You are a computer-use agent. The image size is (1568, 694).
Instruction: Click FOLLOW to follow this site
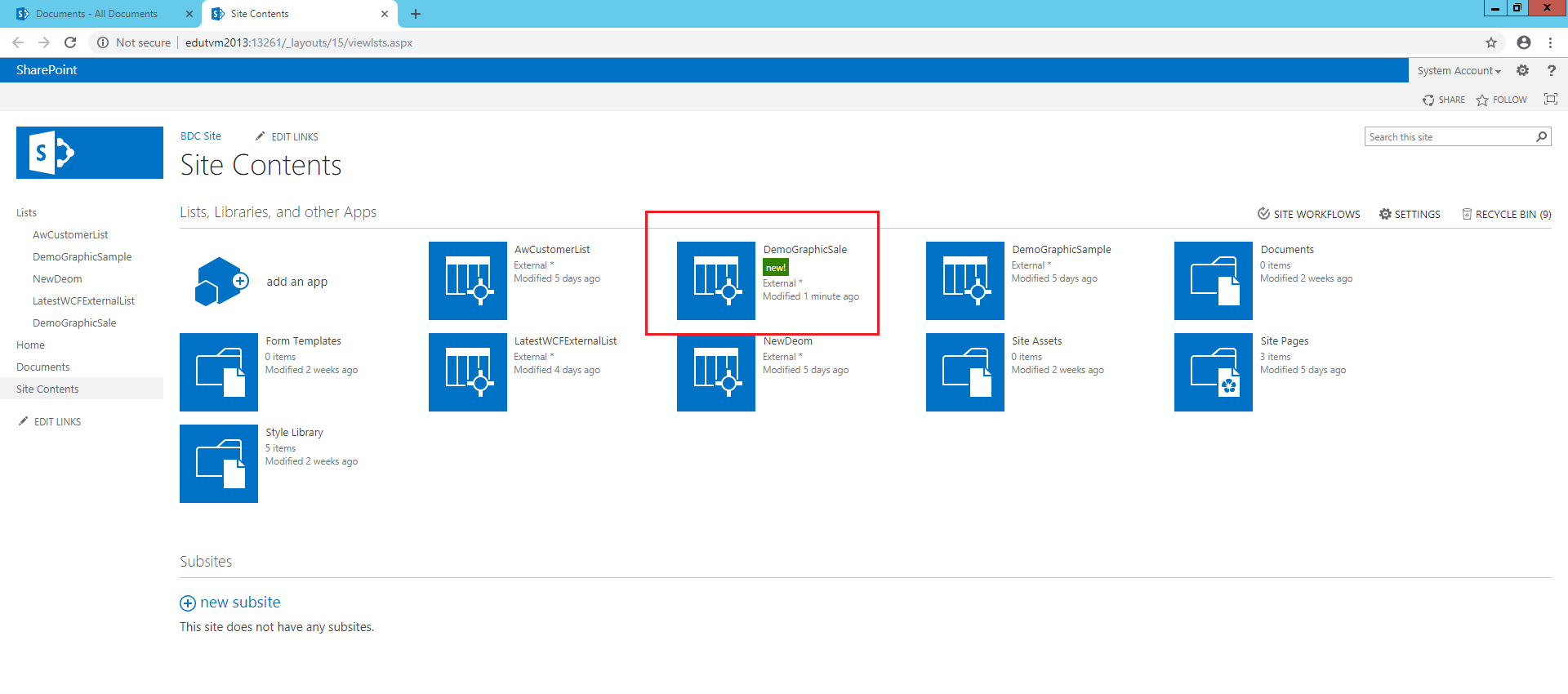pyautogui.click(x=1501, y=100)
